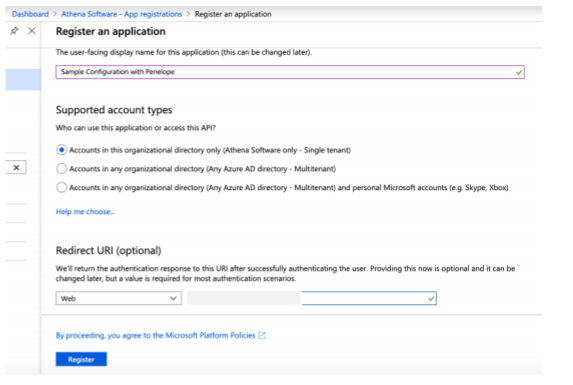The height and width of the screenshot is (385, 573).
Task: Click the Register button
Action: pos(81,359)
